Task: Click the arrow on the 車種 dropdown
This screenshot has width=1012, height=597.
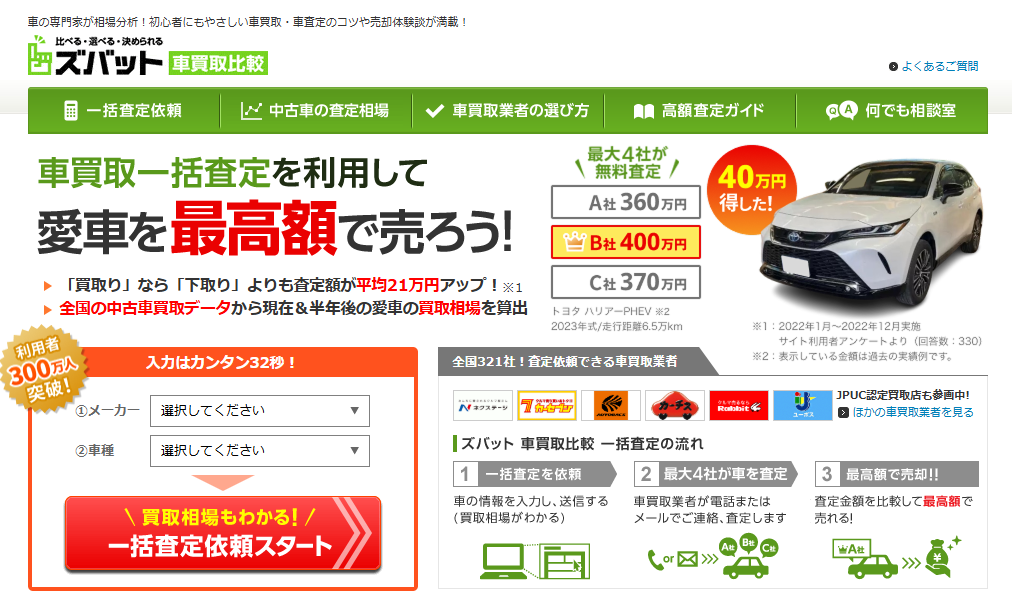Action: pyautogui.click(x=354, y=451)
